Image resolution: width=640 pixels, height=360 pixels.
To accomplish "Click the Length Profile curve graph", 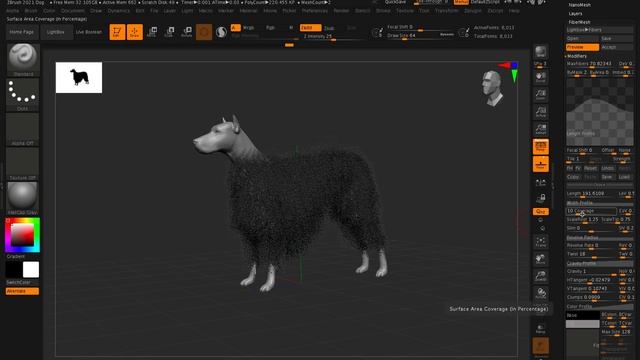I will (x=599, y=111).
